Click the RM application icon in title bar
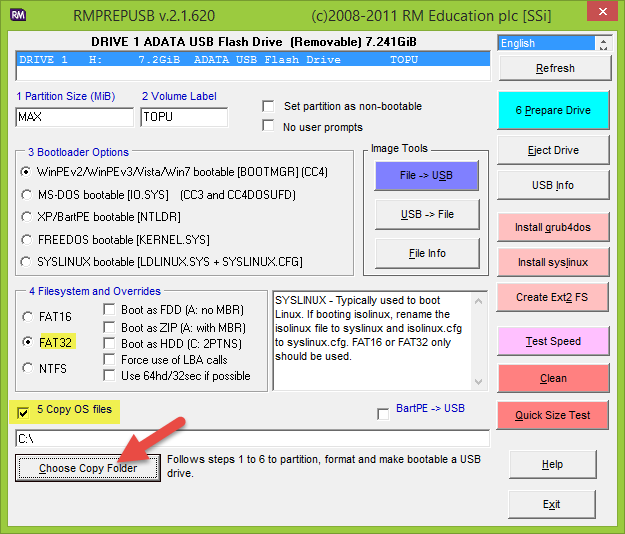625x534 pixels. (18, 15)
